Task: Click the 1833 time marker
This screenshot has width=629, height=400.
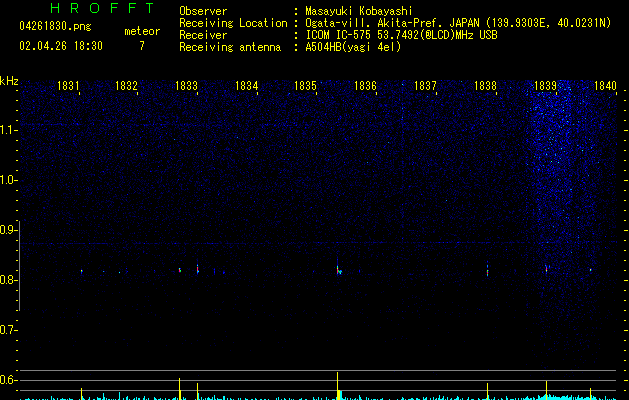Action: pyautogui.click(x=187, y=85)
